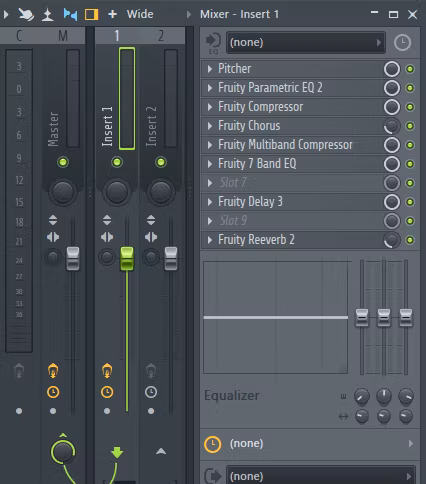Open audio input source dropdown at top
426x484 pixels.
coord(306,42)
